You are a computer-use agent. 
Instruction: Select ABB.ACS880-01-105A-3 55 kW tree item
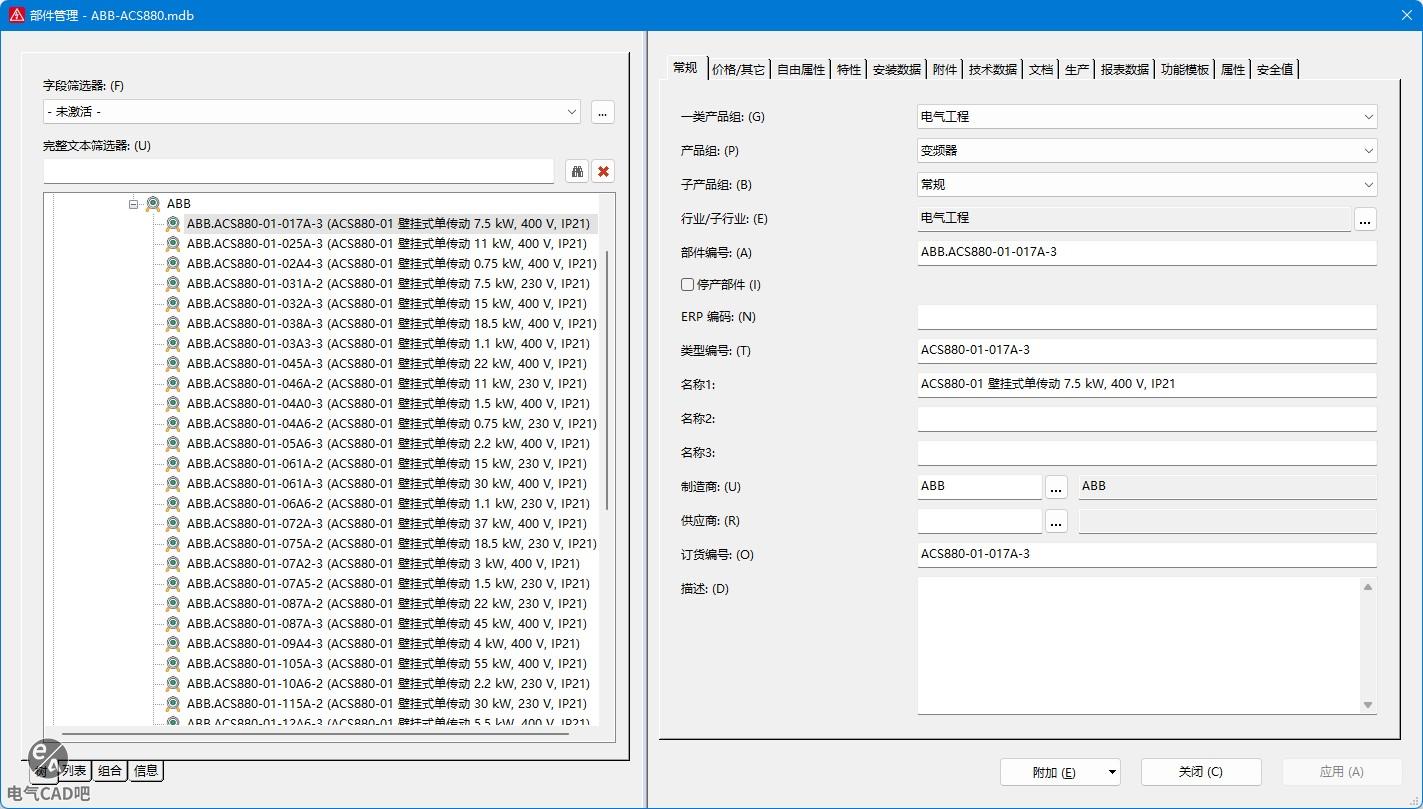(x=388, y=664)
